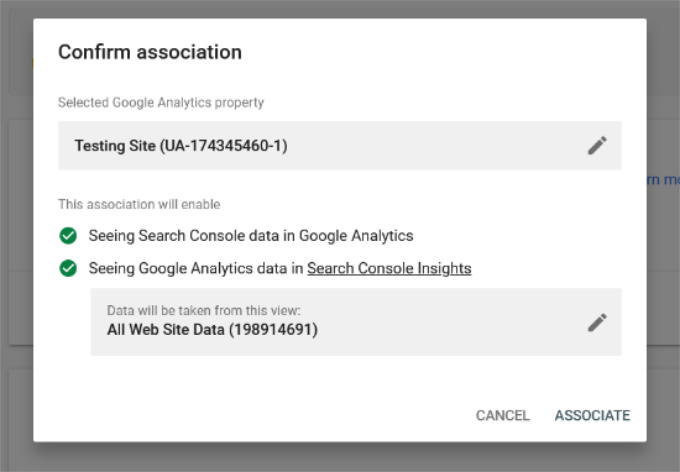
Task: Click green checkmark beside Search Console data line
Action: (x=68, y=236)
